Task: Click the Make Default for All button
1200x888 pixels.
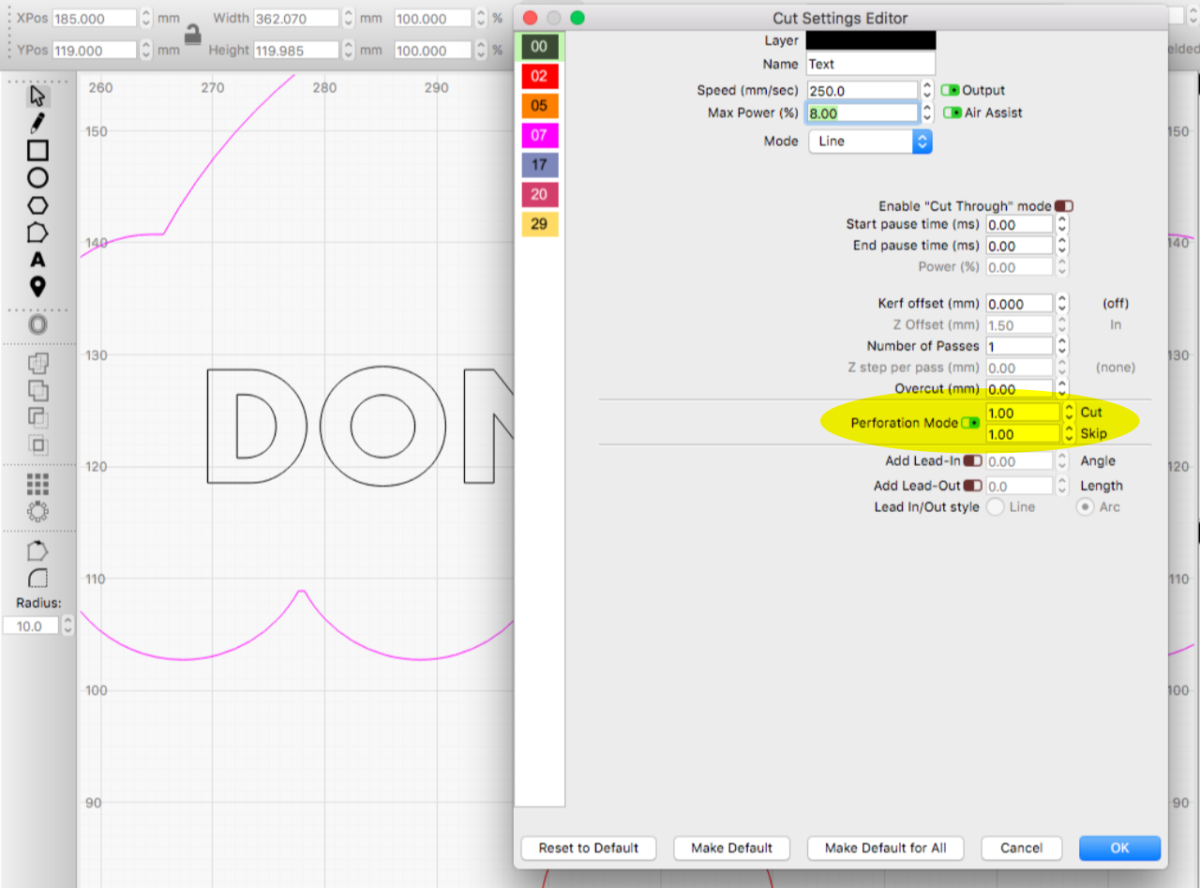Action: tap(885, 848)
